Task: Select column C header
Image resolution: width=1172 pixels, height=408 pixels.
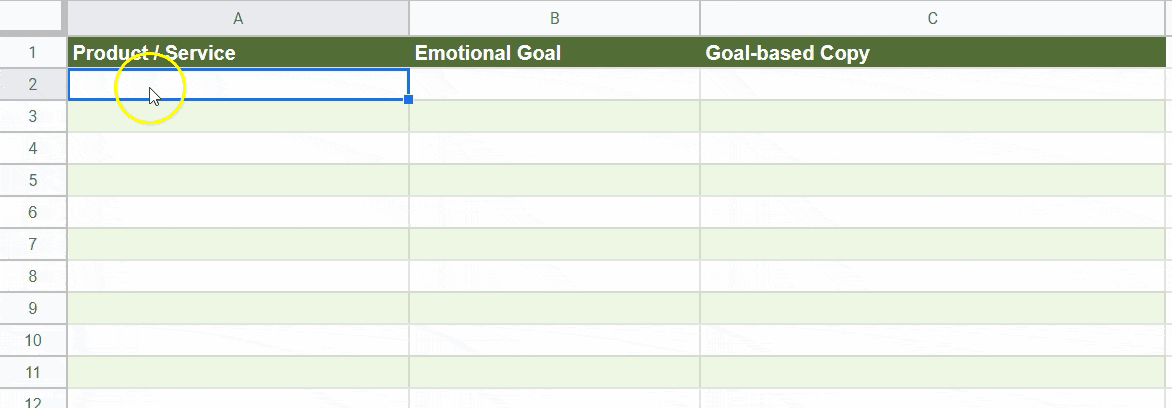Action: tap(933, 19)
